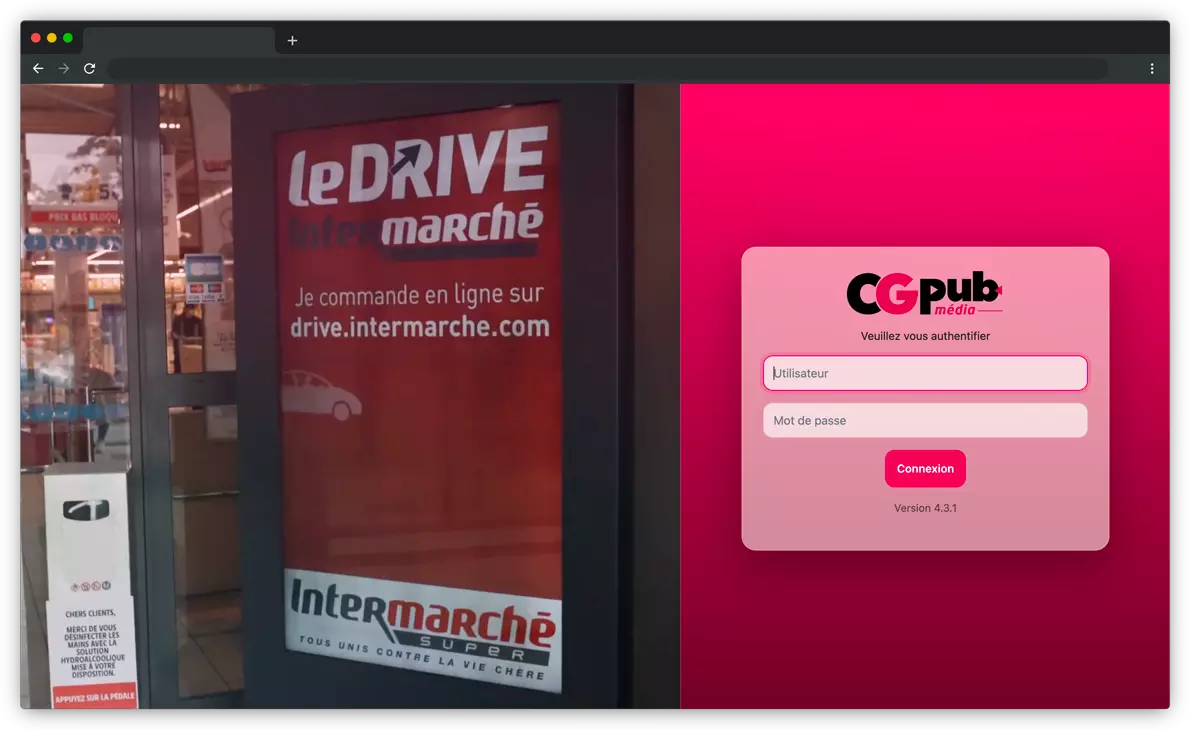Click the CGpub média logo
Image resolution: width=1190 pixels, height=729 pixels.
tap(924, 293)
